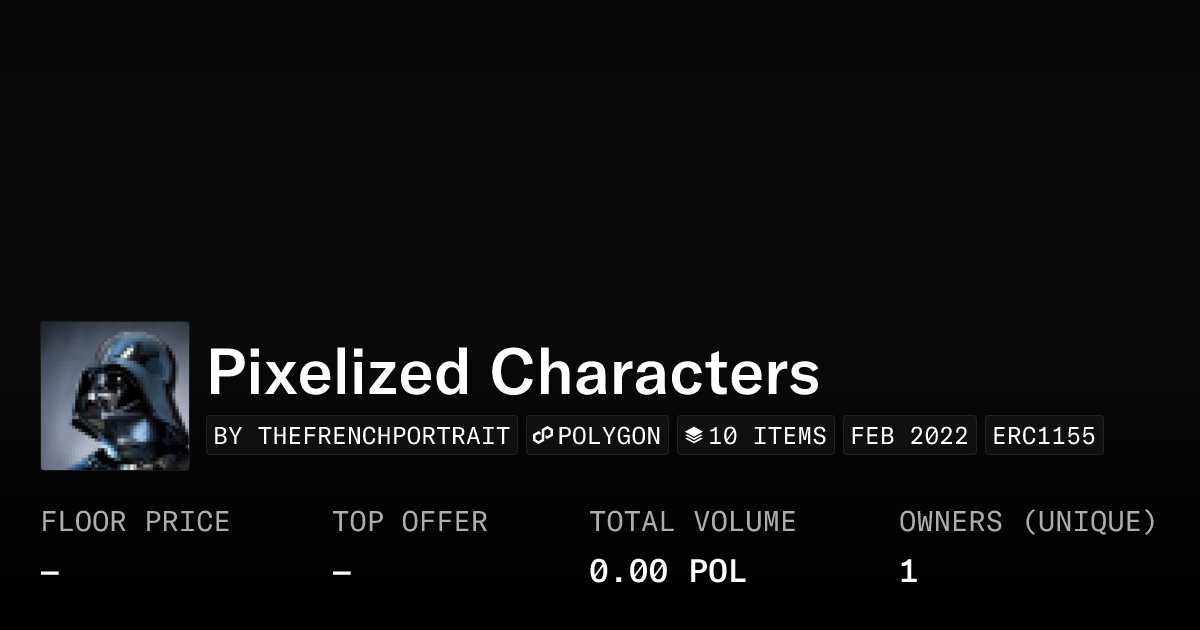This screenshot has height=630, width=1200.
Task: Click the TOTAL VOLUME stat label
Action: (x=692, y=522)
